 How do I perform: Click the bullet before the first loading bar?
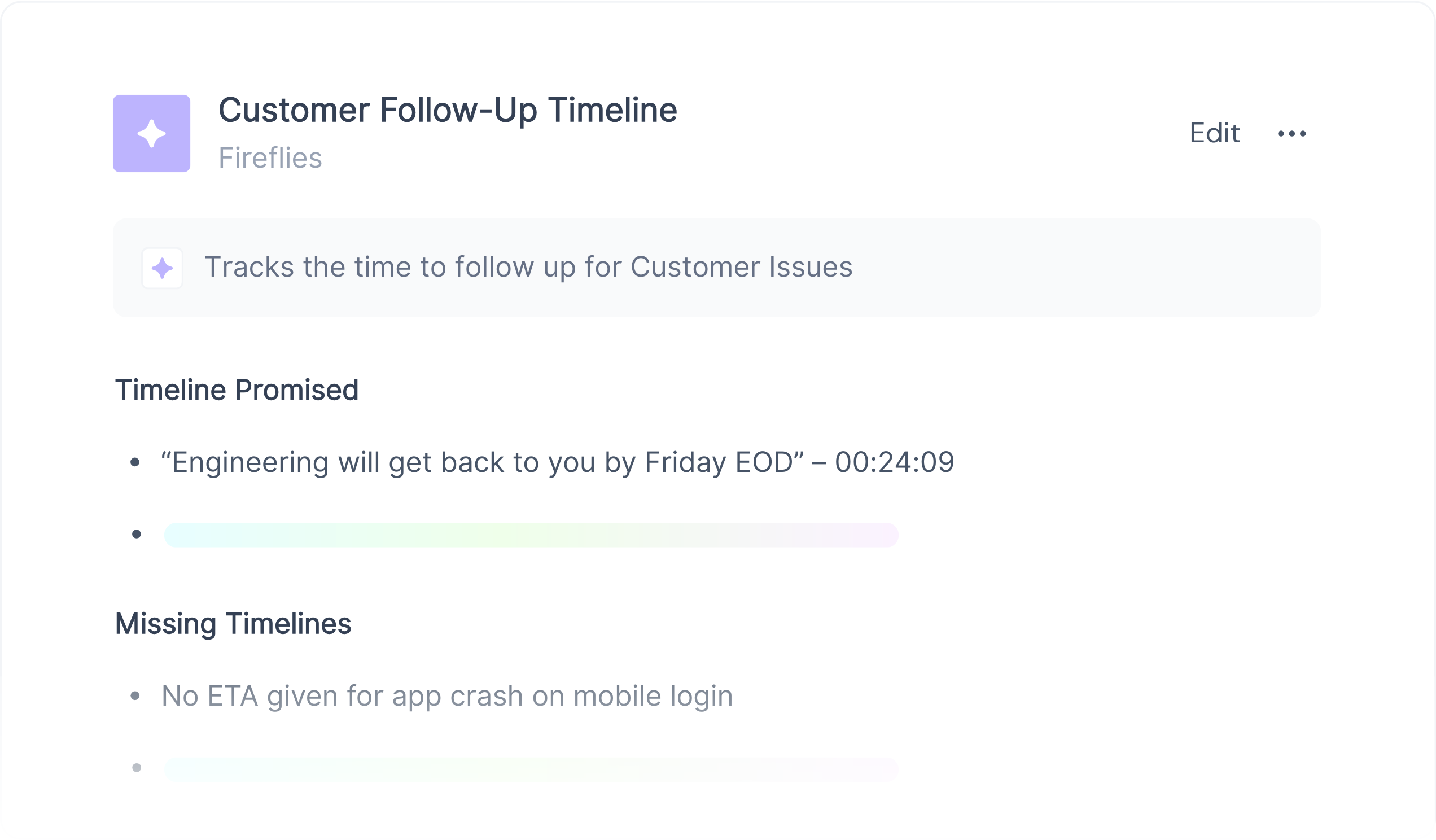136,535
